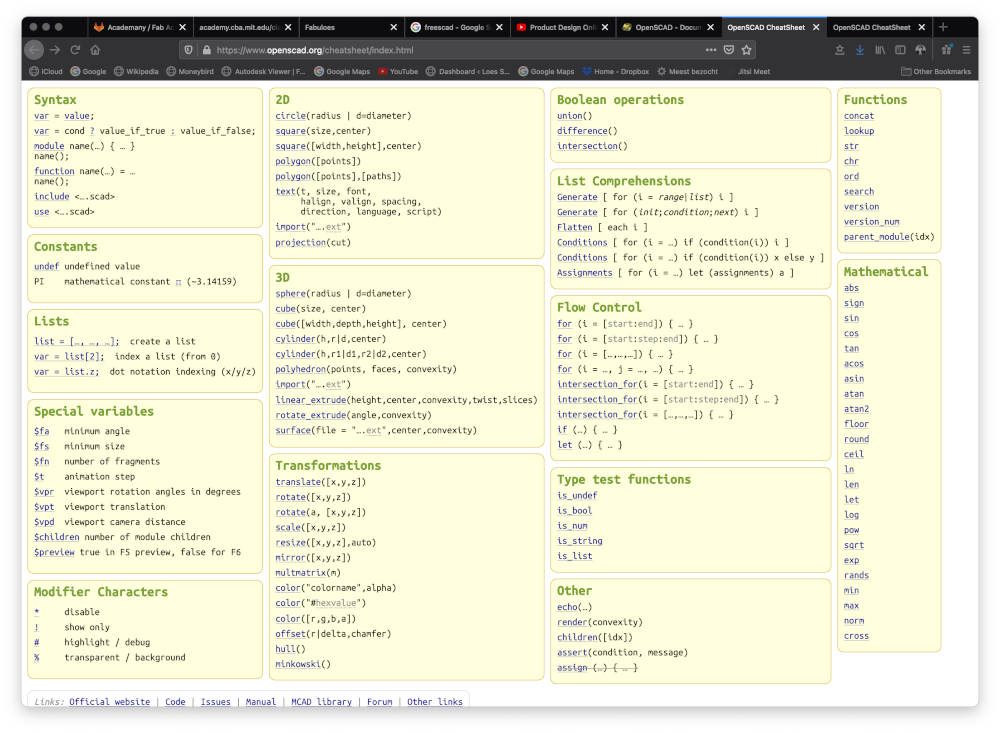
Task: Click the rands mathematical function link
Action: (857, 575)
